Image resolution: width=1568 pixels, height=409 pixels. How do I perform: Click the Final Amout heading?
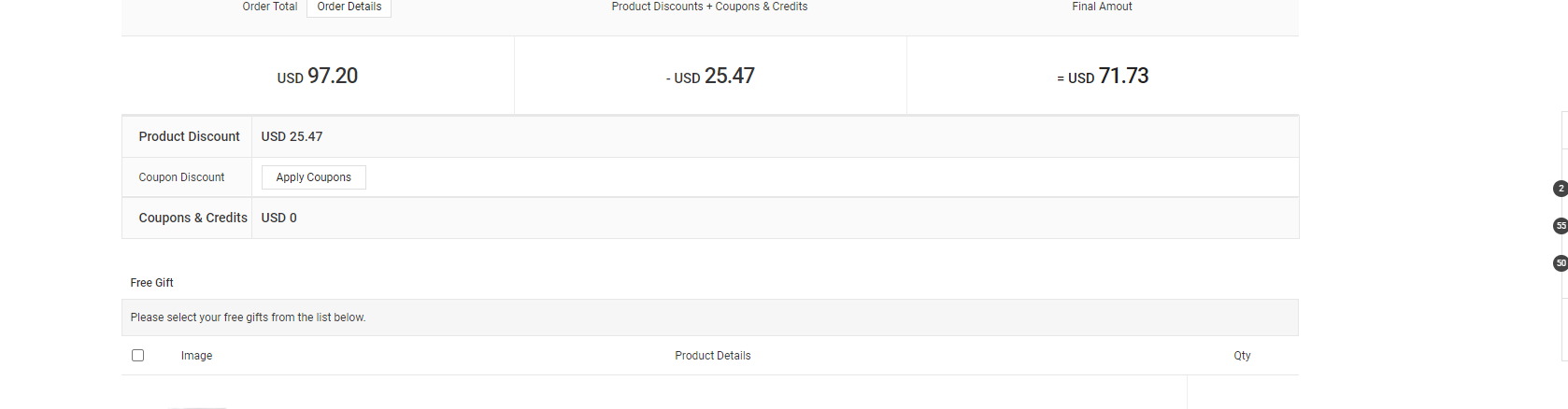click(1102, 7)
